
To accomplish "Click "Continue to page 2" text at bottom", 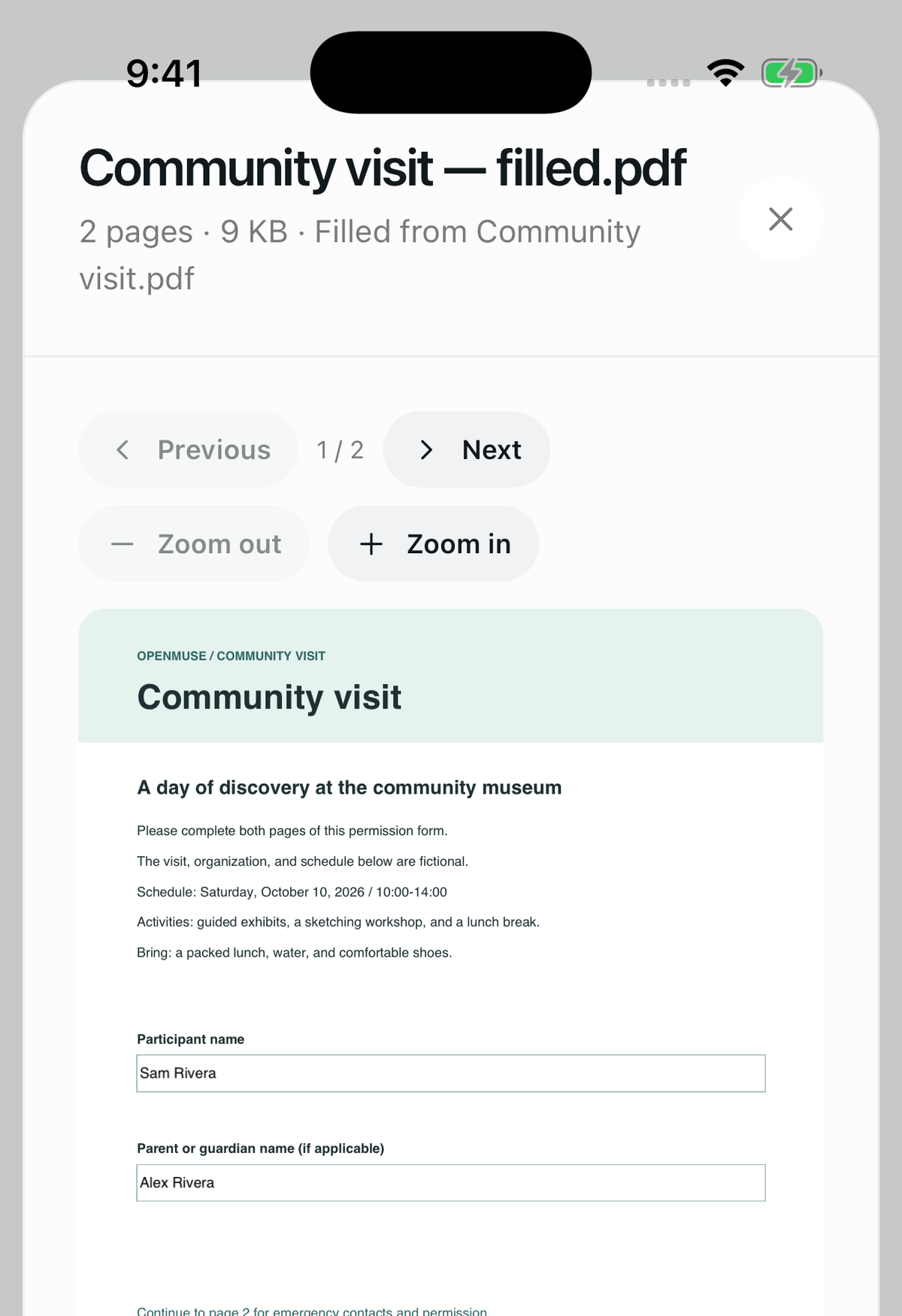I will click(x=312, y=1311).
